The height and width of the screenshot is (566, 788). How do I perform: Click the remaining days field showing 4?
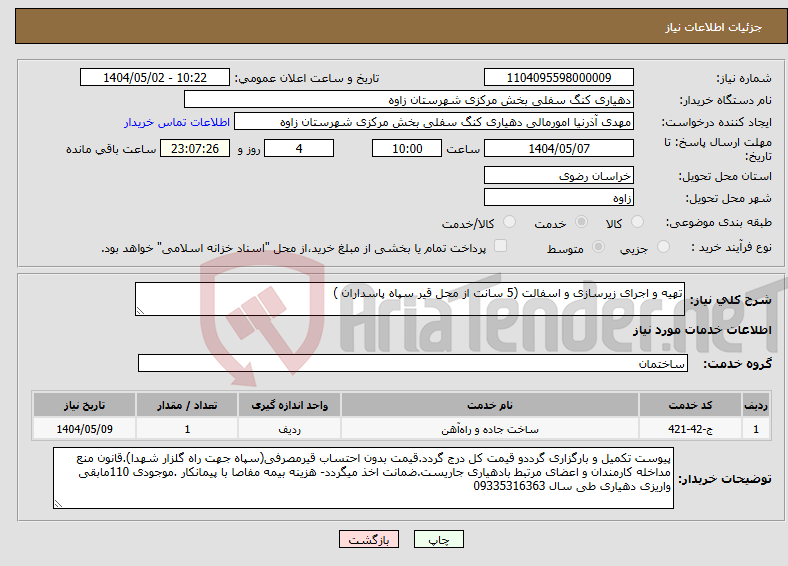tap(299, 148)
